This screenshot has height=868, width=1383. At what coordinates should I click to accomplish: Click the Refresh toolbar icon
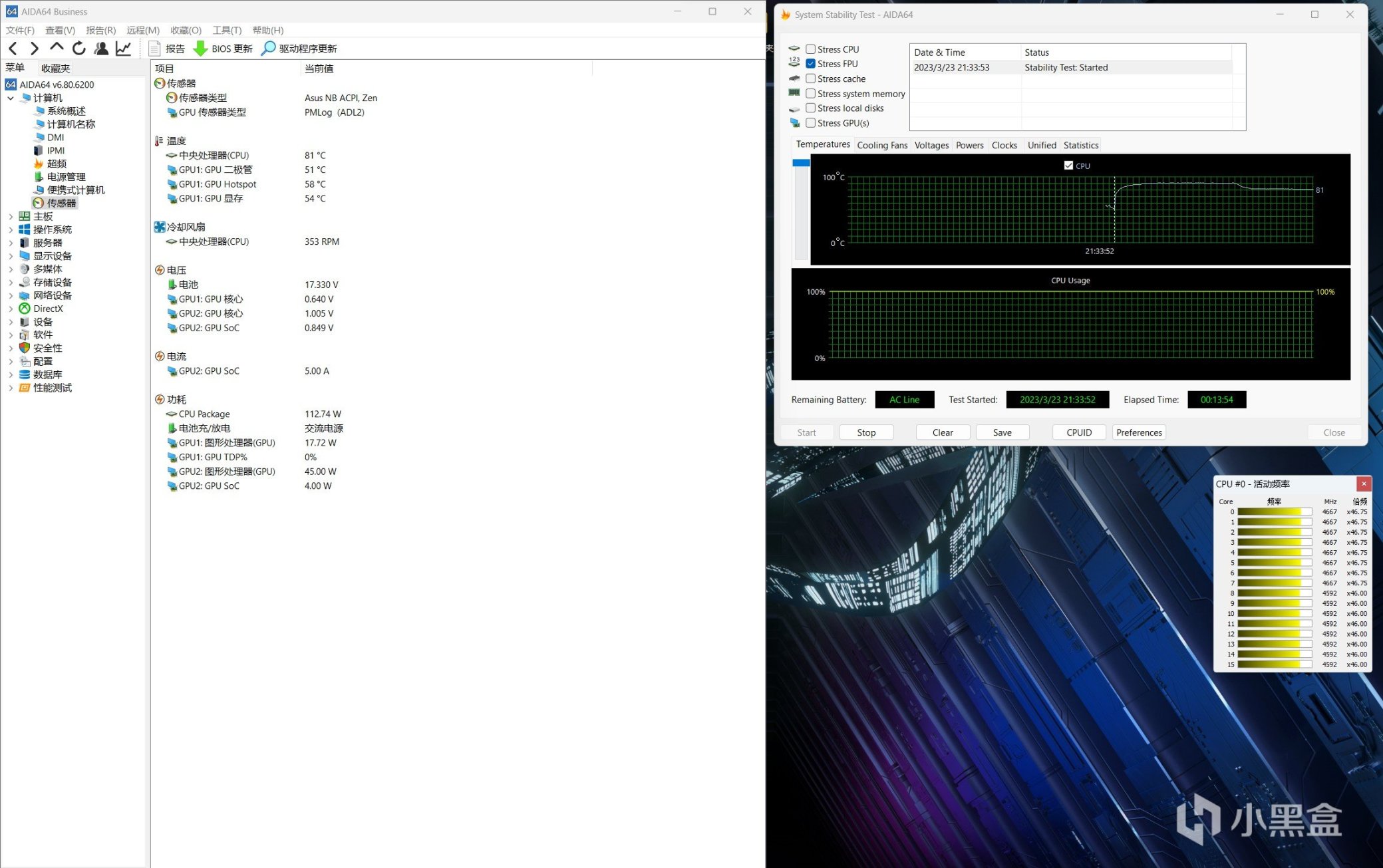pos(78,48)
